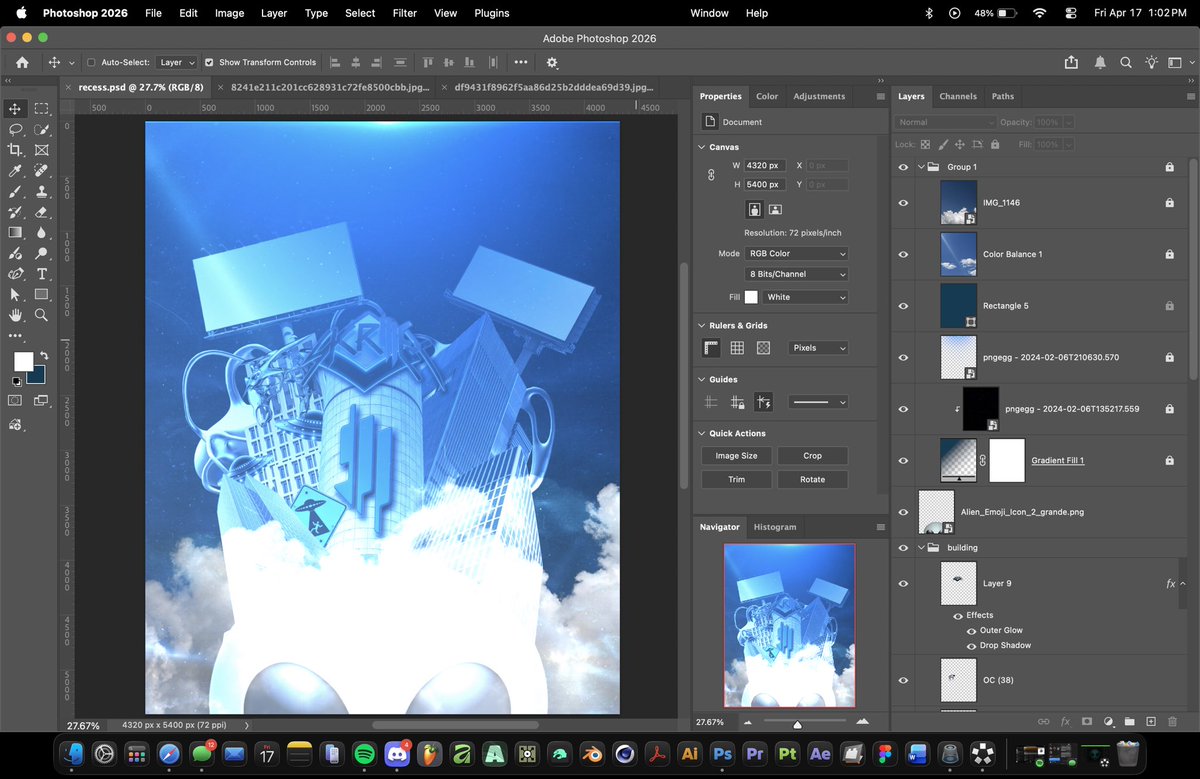
Task: Toggle rulers button in Properties
Action: (711, 348)
